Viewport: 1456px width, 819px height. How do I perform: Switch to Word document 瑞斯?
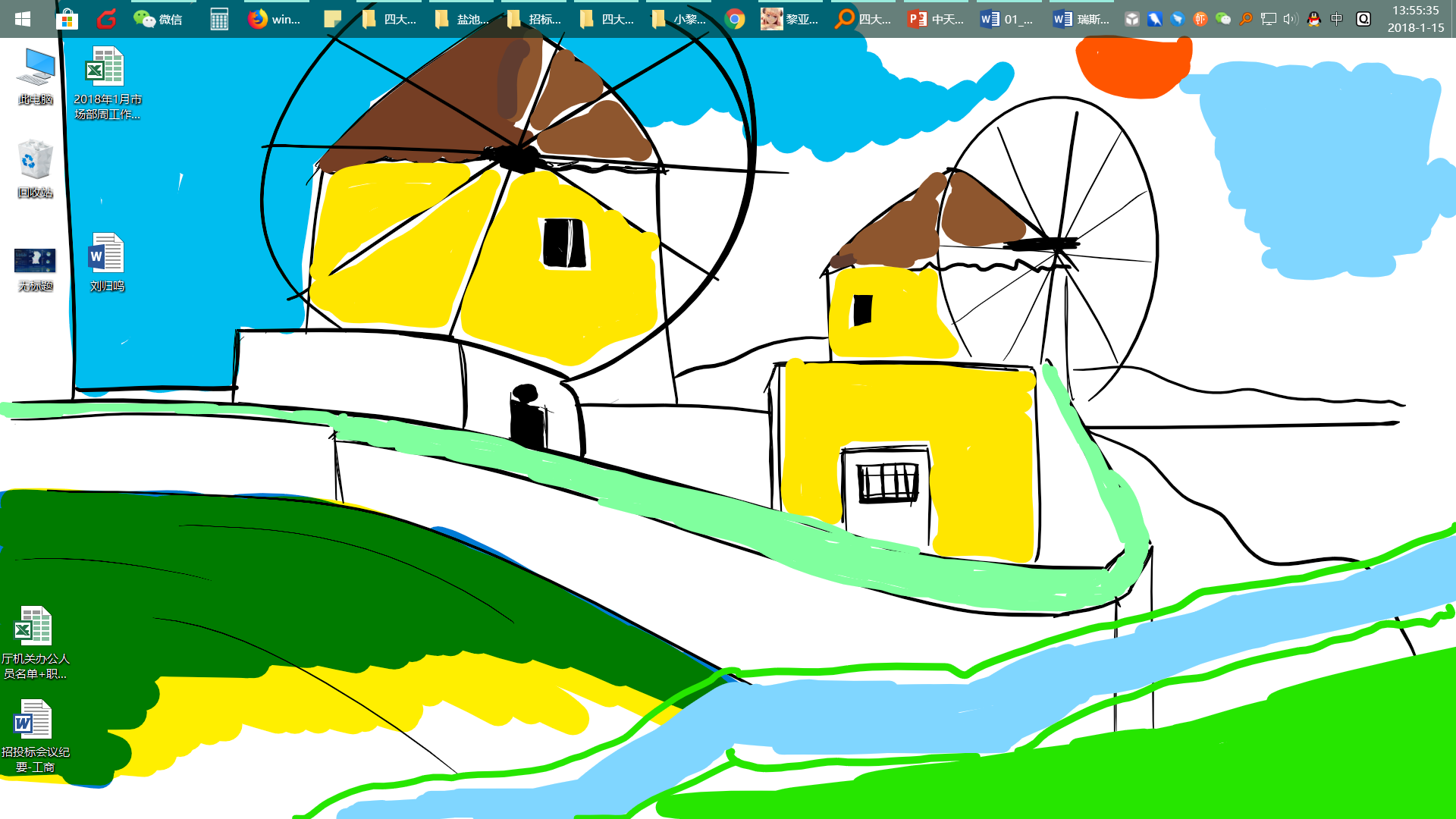click(x=1081, y=19)
